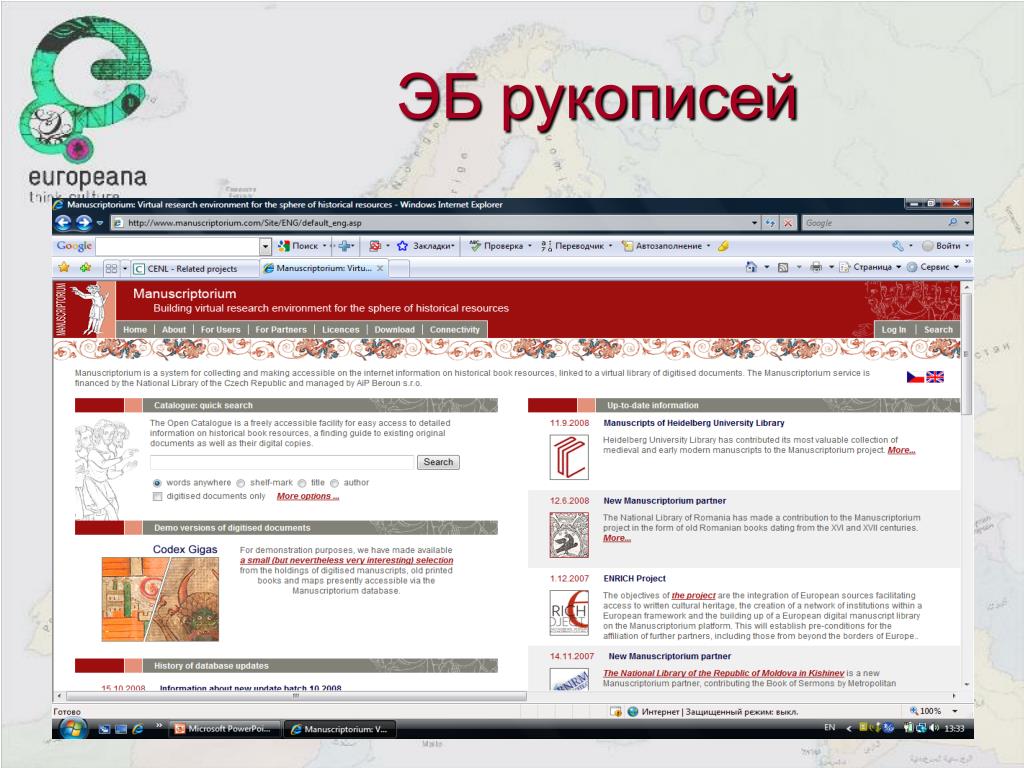This screenshot has height=768, width=1024.
Task: Open the Поиск button dropdown
Action: pyautogui.click(x=325, y=246)
